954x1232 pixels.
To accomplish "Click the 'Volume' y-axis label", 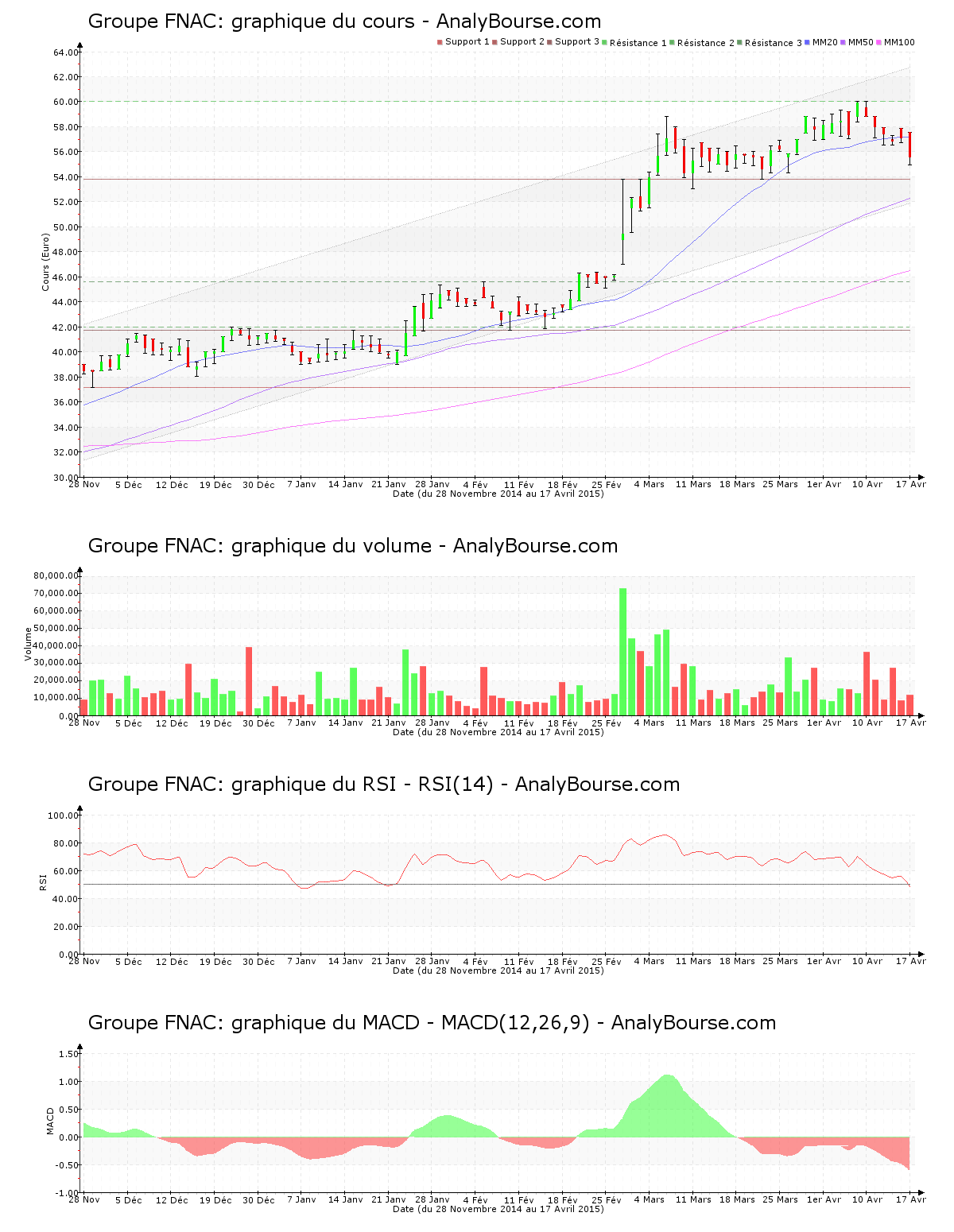I will 29,644.
